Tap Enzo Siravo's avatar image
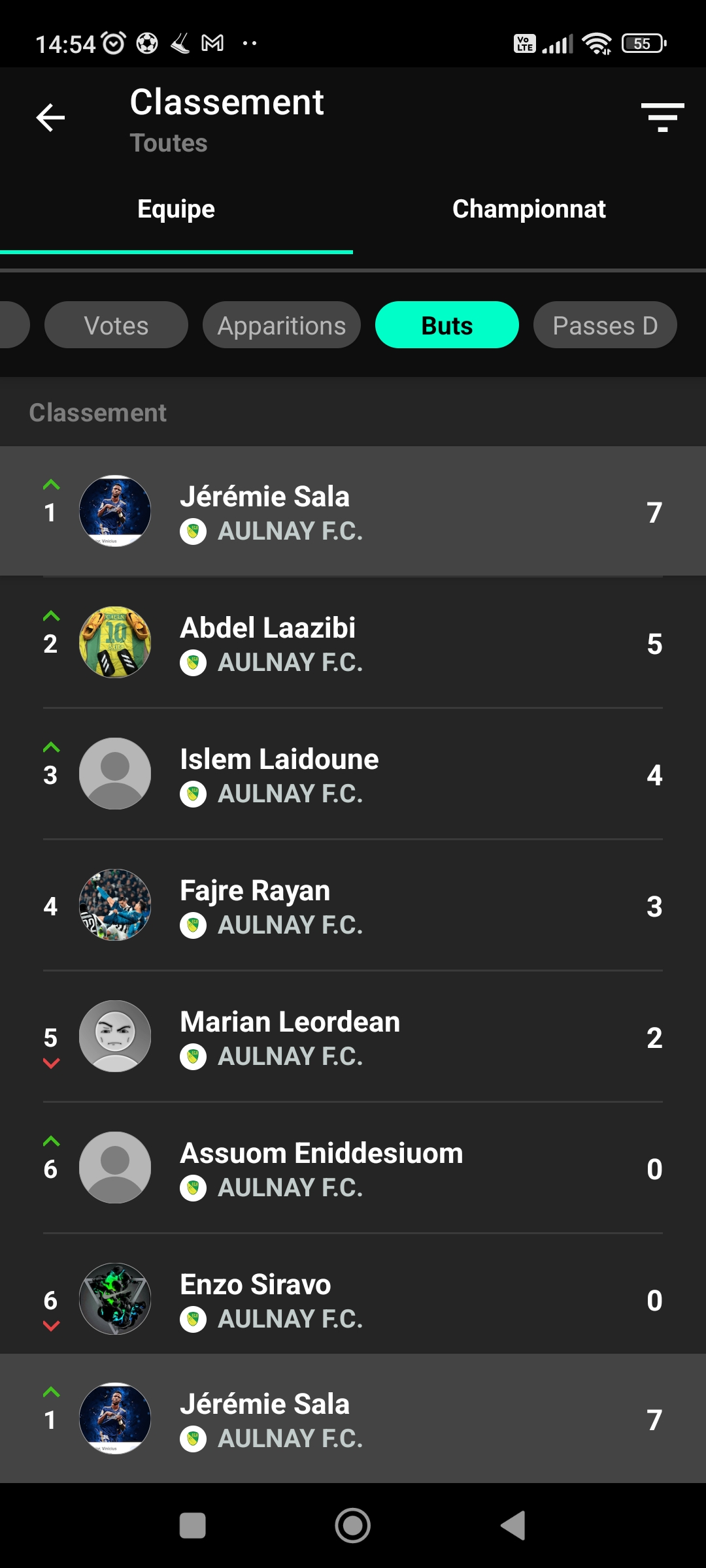 coord(115,1299)
